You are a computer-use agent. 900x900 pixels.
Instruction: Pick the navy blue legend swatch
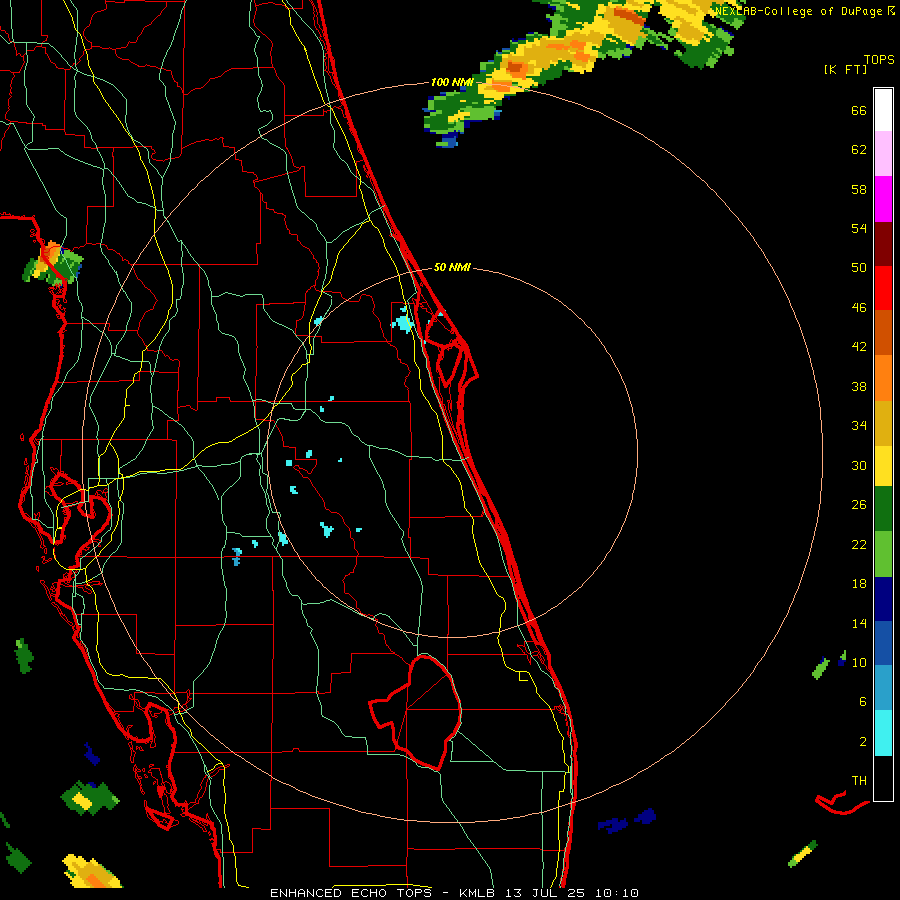883,599
